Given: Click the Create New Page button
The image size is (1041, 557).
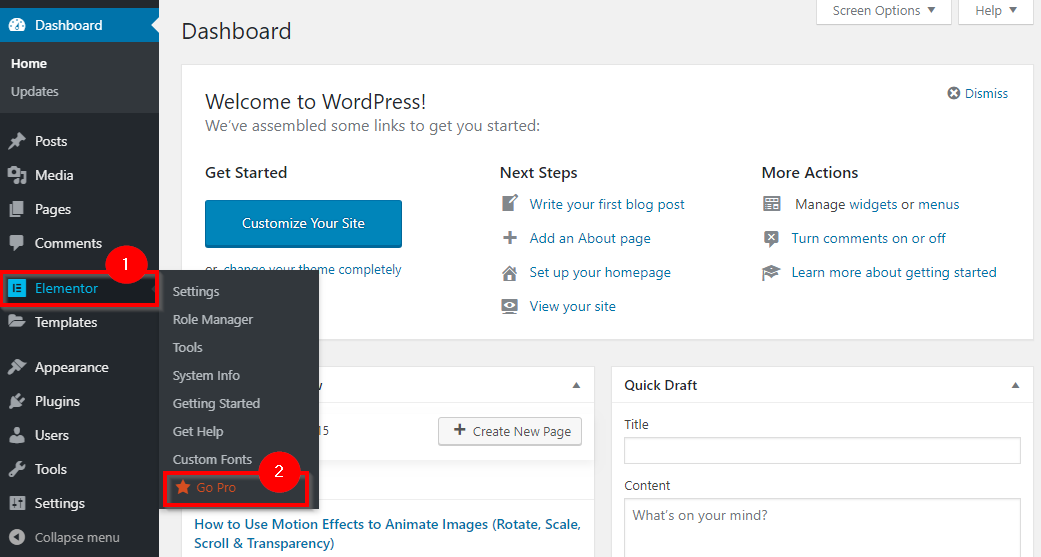Looking at the screenshot, I should click(x=510, y=432).
